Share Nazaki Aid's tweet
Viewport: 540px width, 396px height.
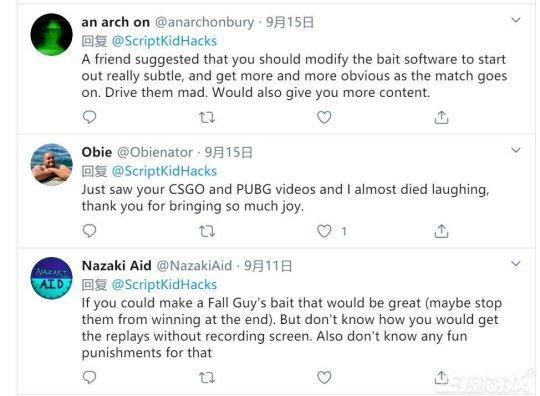[x=441, y=377]
